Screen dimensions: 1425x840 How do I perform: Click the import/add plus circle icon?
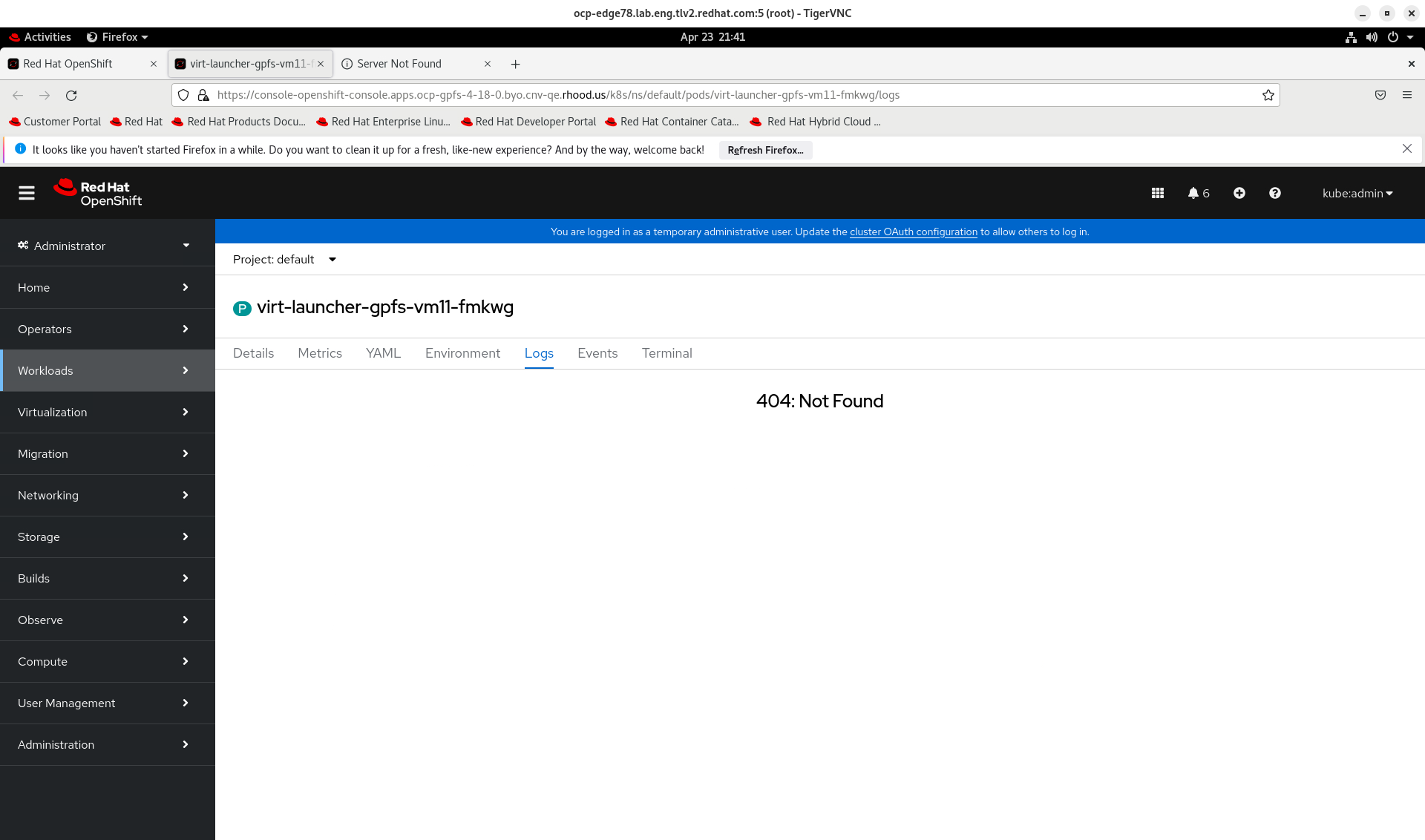[1239, 193]
